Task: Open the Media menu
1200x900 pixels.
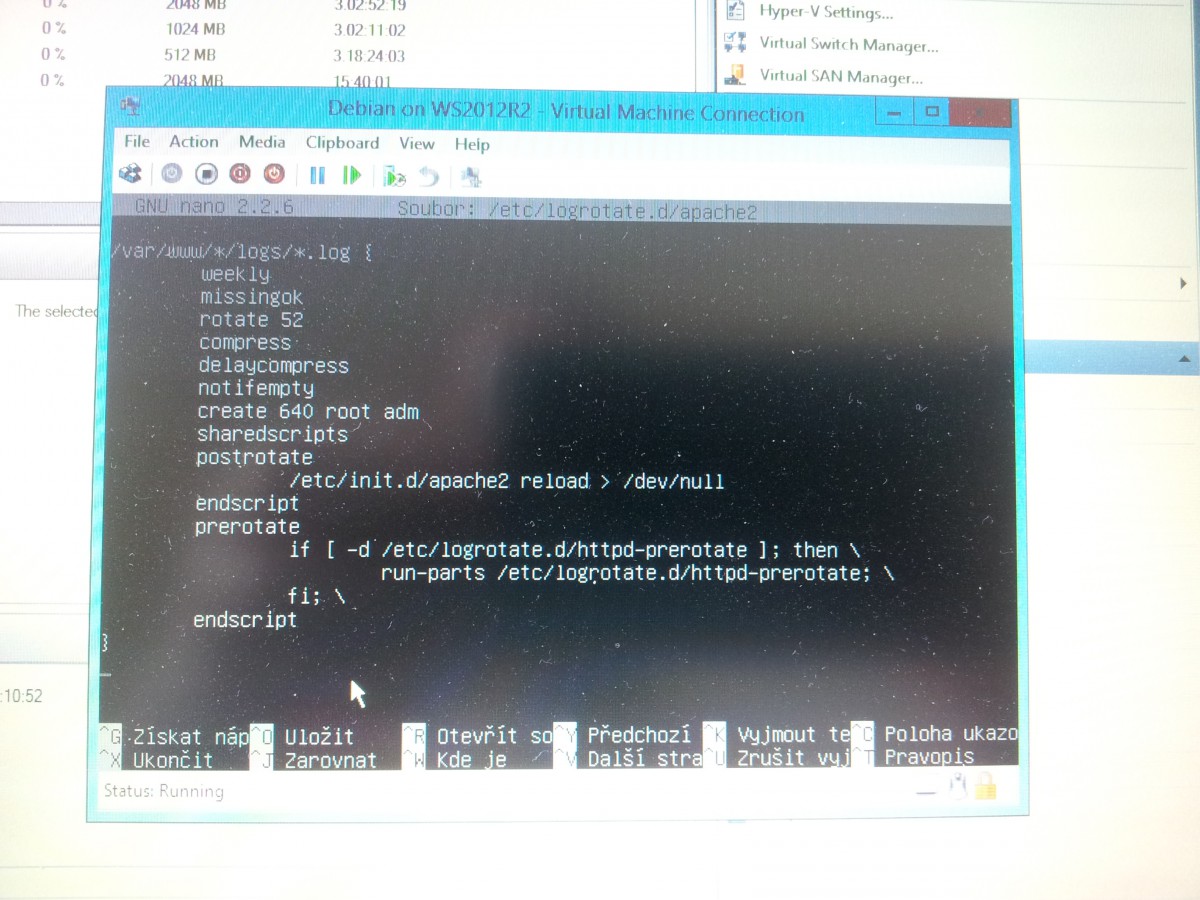Action: [262, 142]
